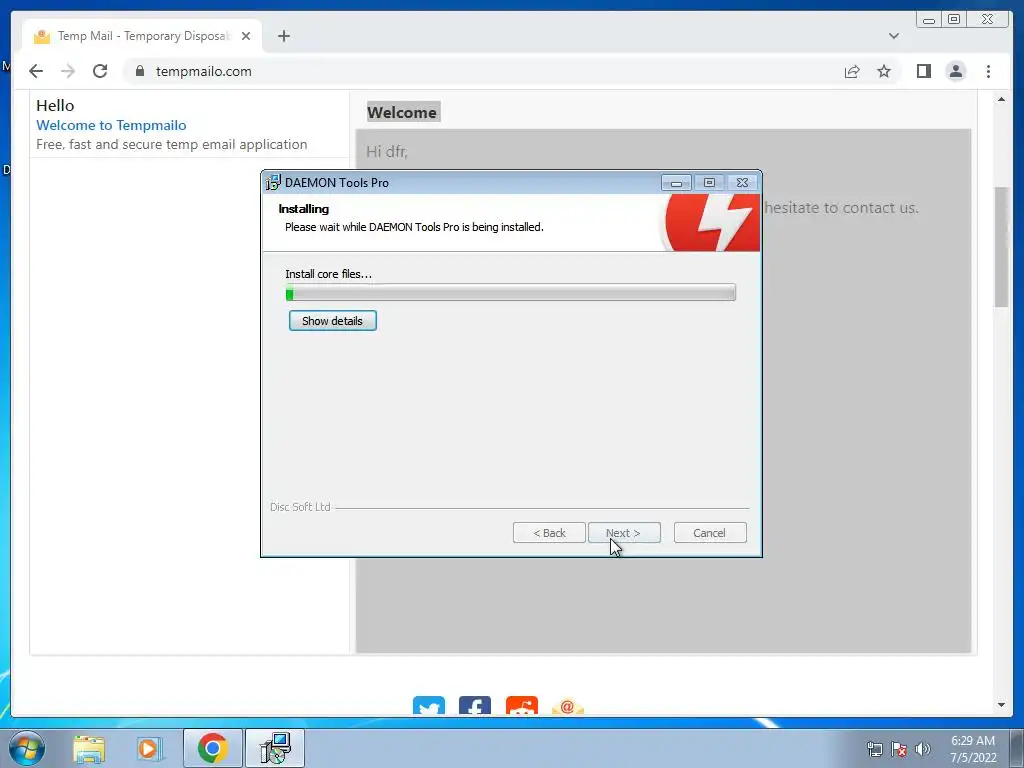Cancel the DAEMON Tools Pro installation
Image resolution: width=1024 pixels, height=768 pixels.
click(709, 533)
